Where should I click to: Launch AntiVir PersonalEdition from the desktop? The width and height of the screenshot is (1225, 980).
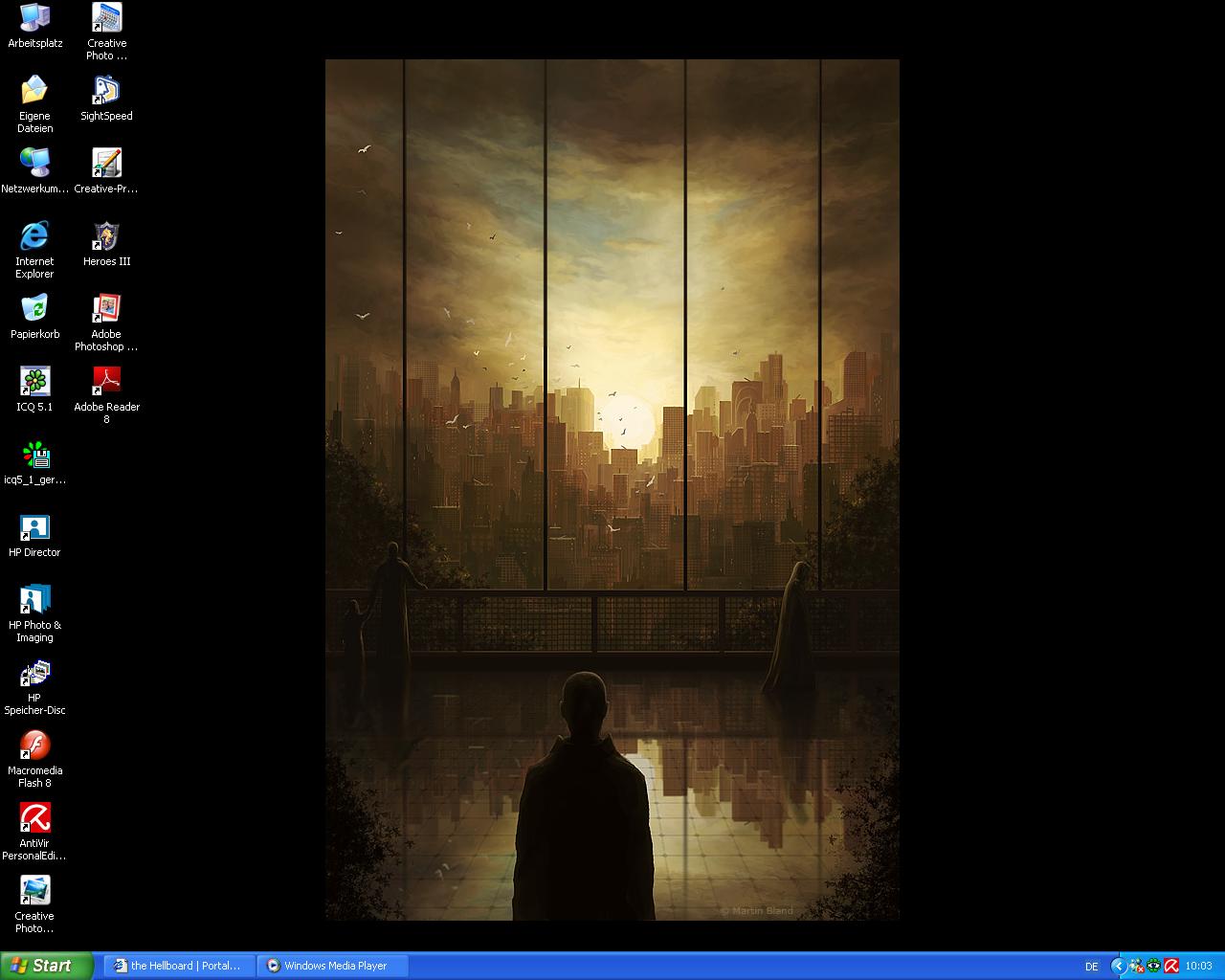(x=34, y=818)
